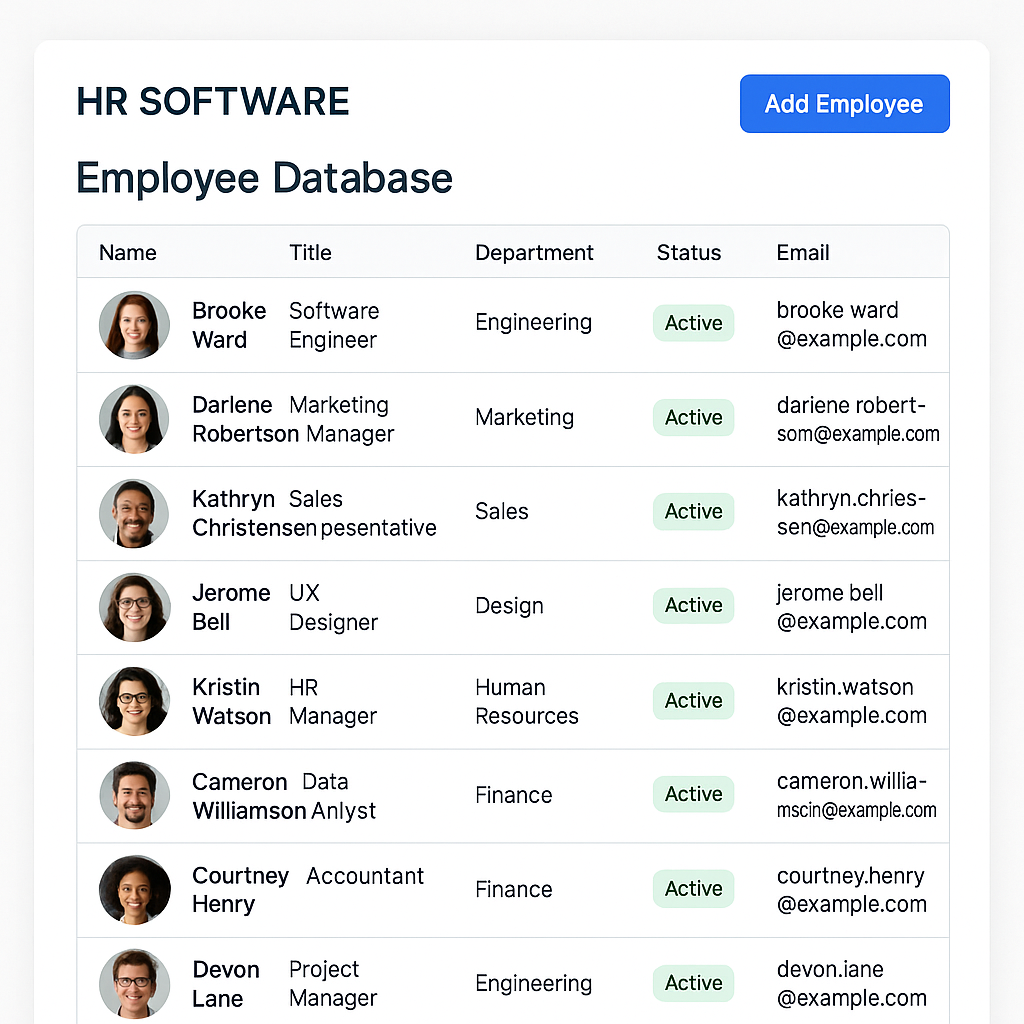Image resolution: width=1024 pixels, height=1024 pixels.
Task: Click Brooke Ward's profile picture
Action: (x=134, y=325)
